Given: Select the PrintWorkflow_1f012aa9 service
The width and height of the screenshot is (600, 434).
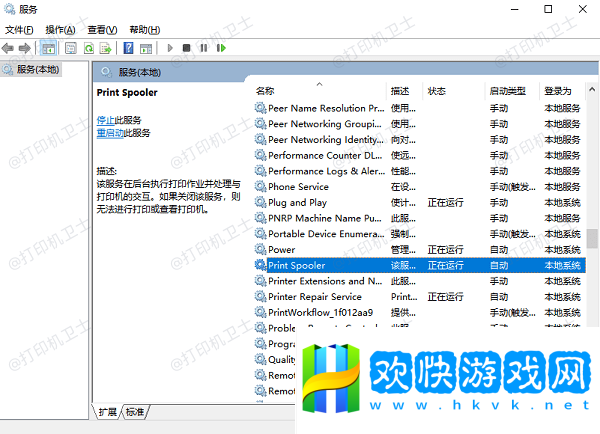Looking at the screenshot, I should pyautogui.click(x=420, y=312).
